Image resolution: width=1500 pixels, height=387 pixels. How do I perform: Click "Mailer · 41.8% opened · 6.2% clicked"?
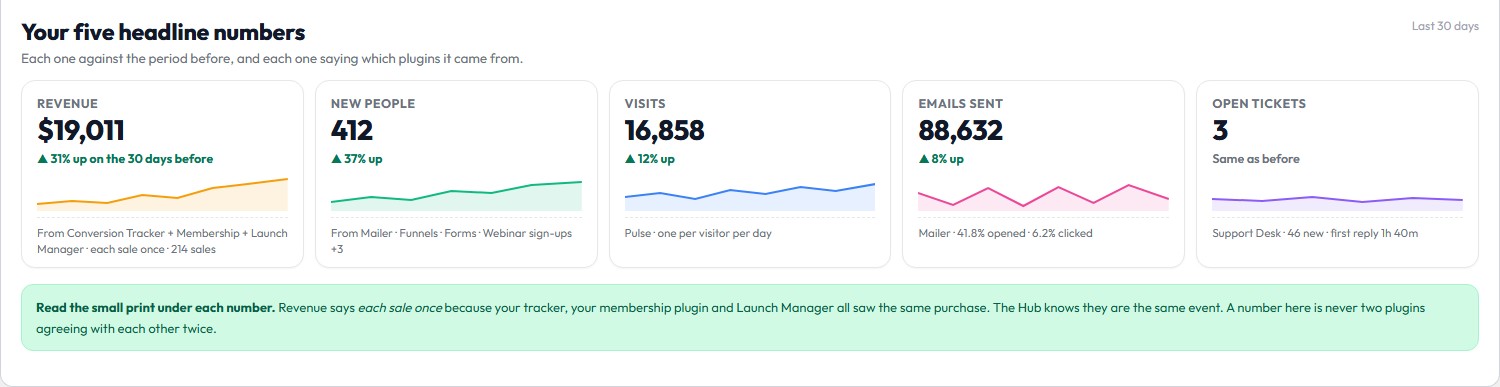(1006, 233)
